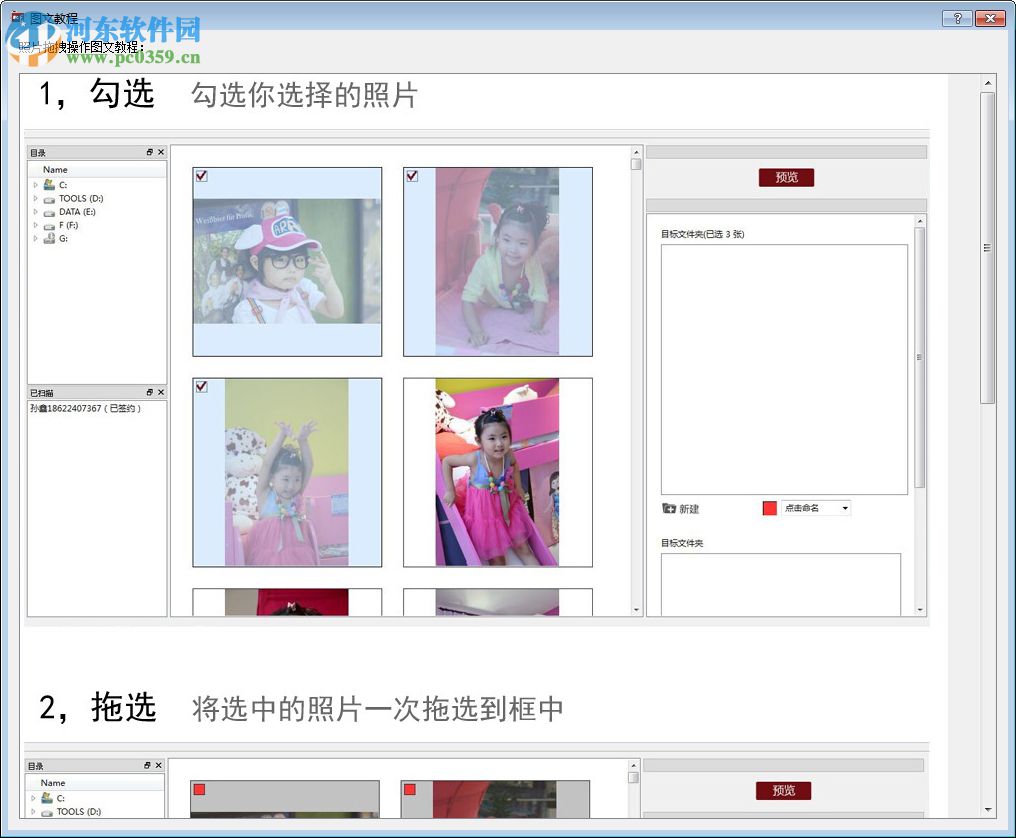Click the red color swatch beside 点击命名
Image resolution: width=1016 pixels, height=838 pixels.
(769, 508)
